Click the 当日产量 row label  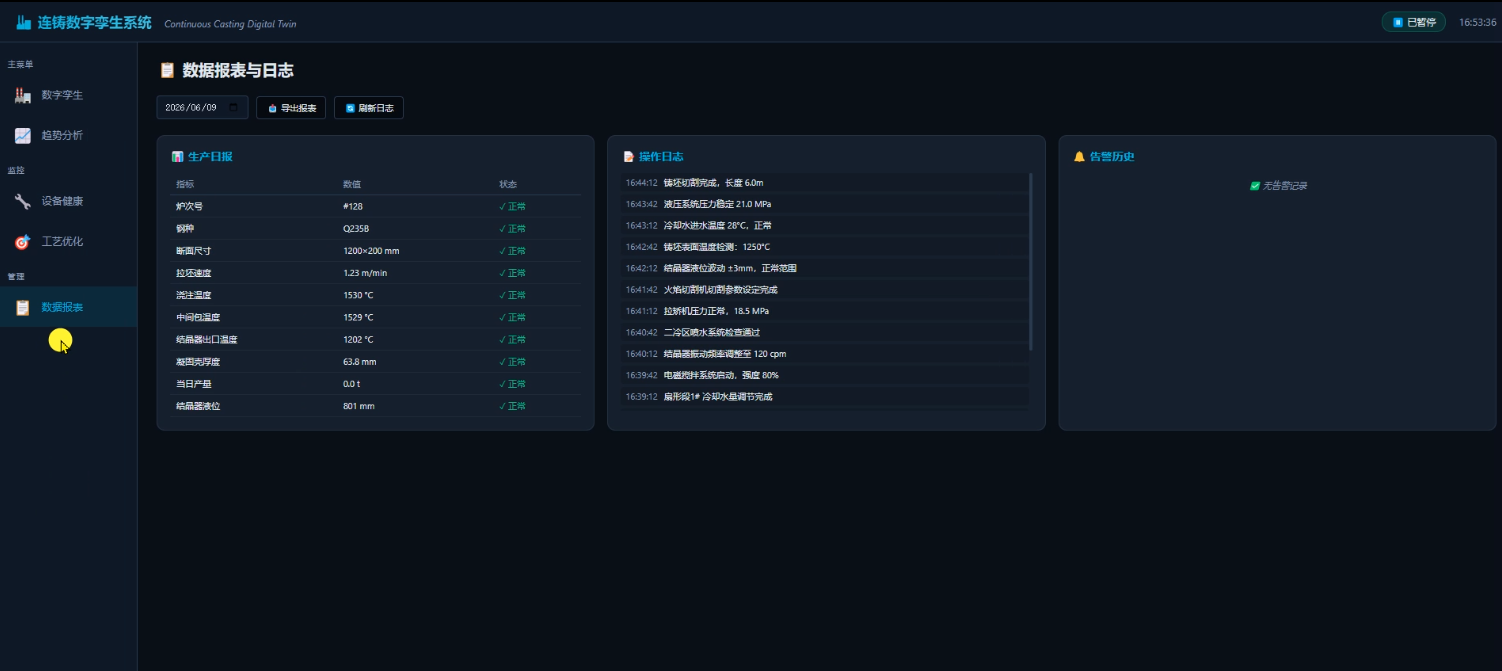click(x=194, y=384)
